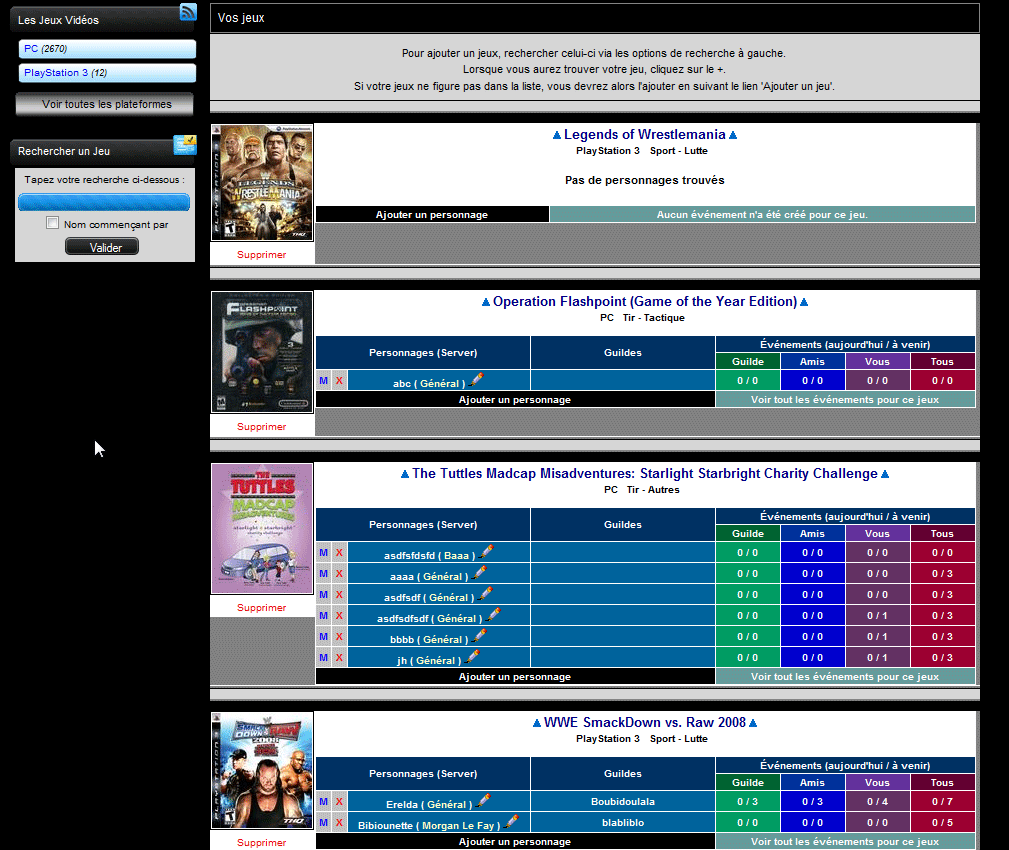Click Ajouter un personnage for Legends of Wrestlemania
The height and width of the screenshot is (850, 1009).
432,214
